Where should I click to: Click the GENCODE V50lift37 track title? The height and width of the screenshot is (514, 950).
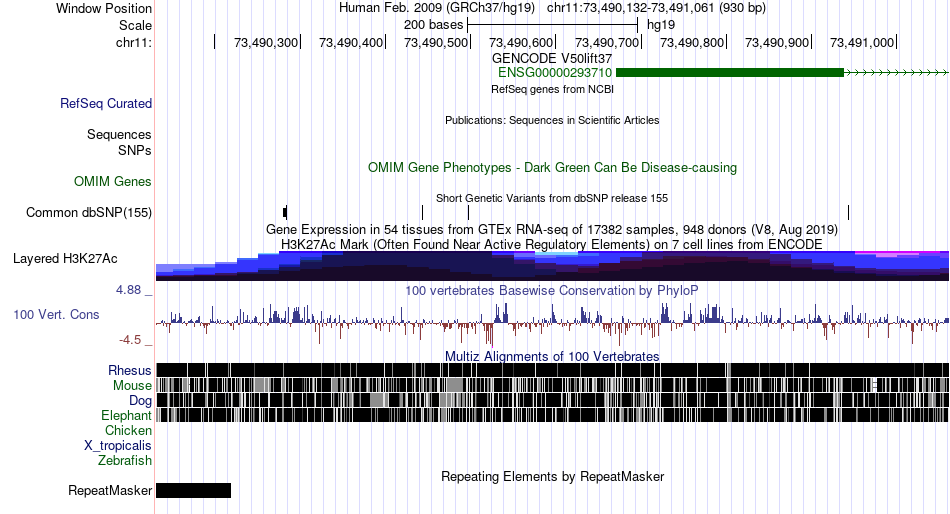[x=552, y=59]
